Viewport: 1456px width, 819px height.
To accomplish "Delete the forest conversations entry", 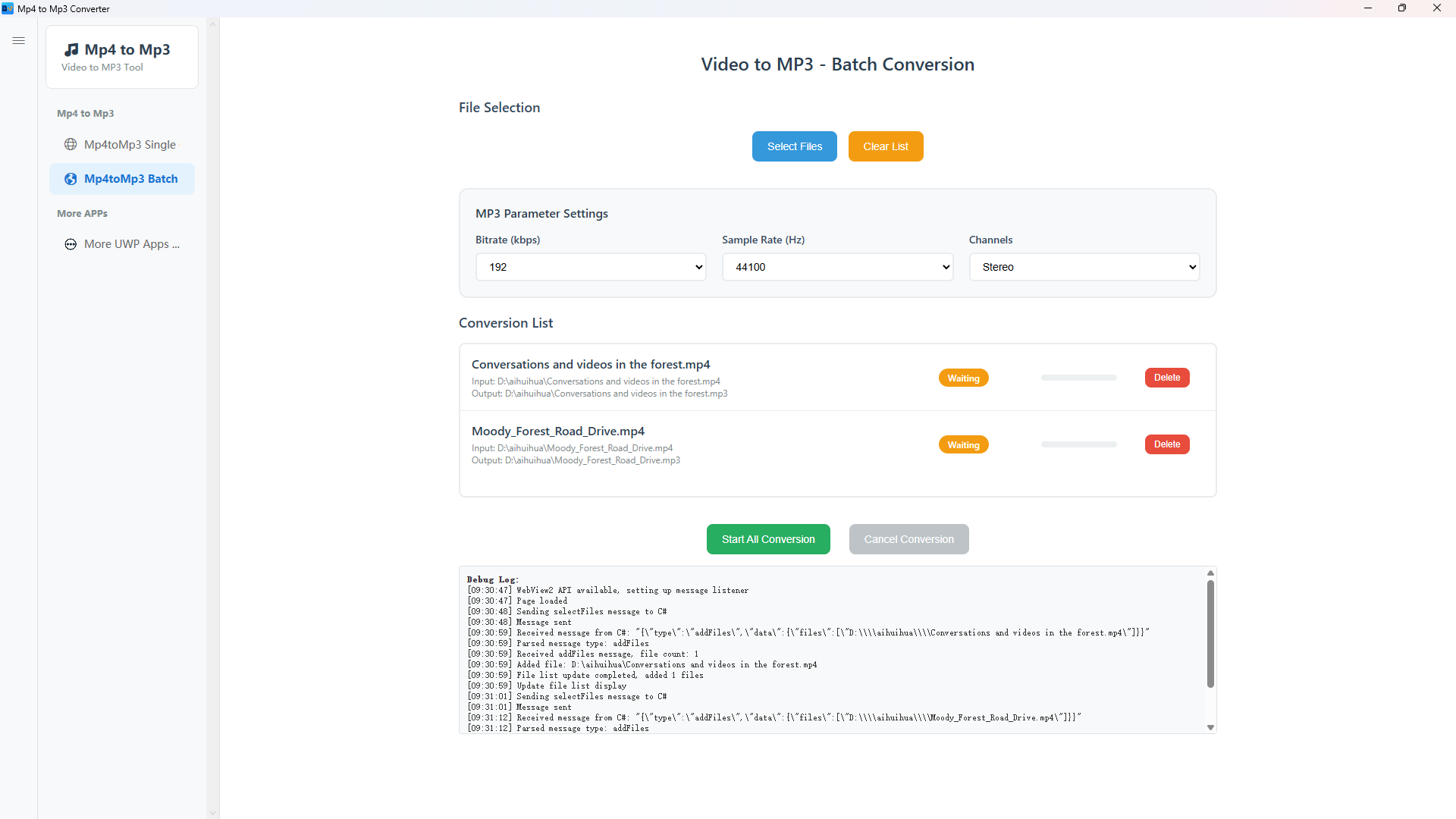I will click(x=1166, y=377).
